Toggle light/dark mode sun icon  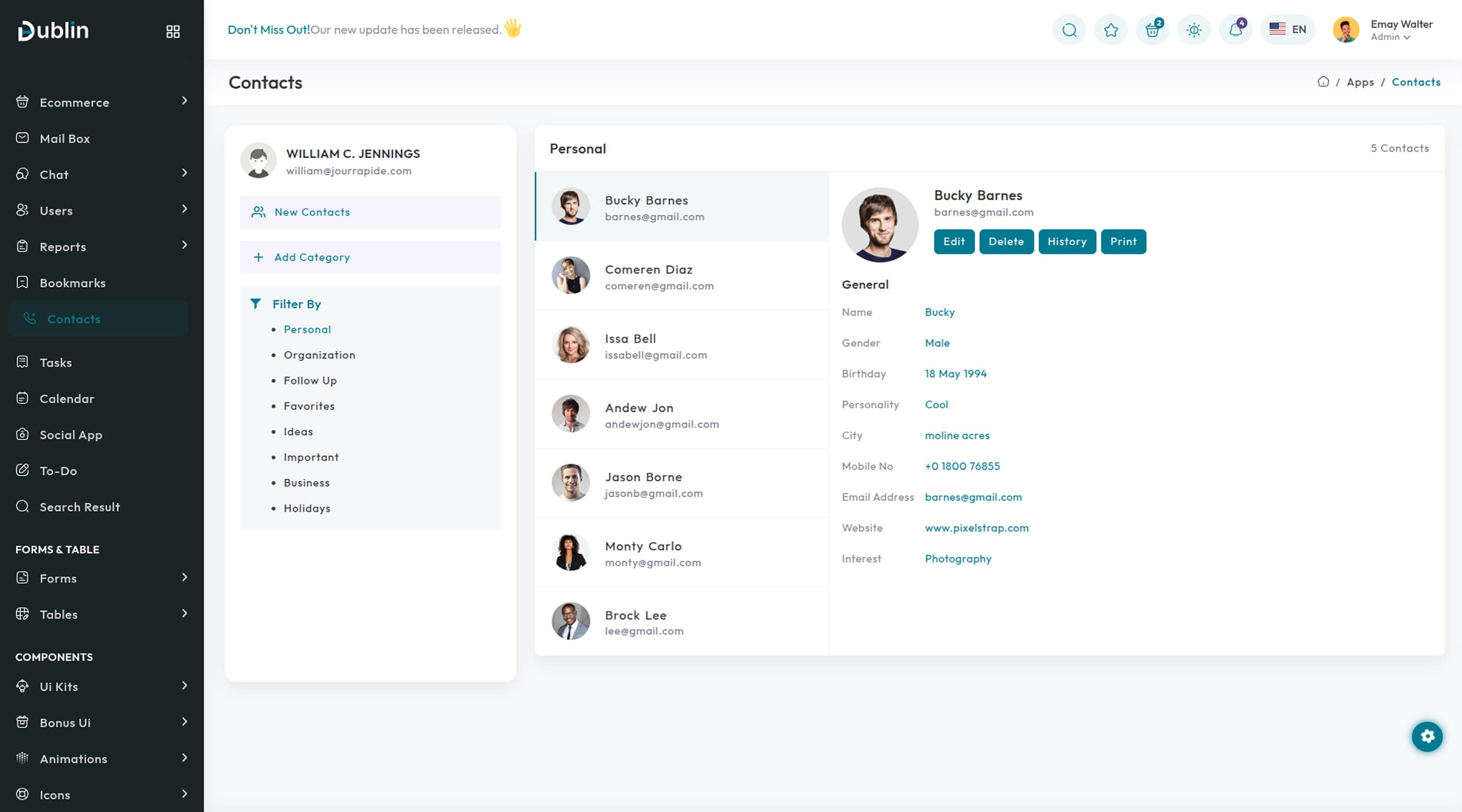pos(1193,30)
